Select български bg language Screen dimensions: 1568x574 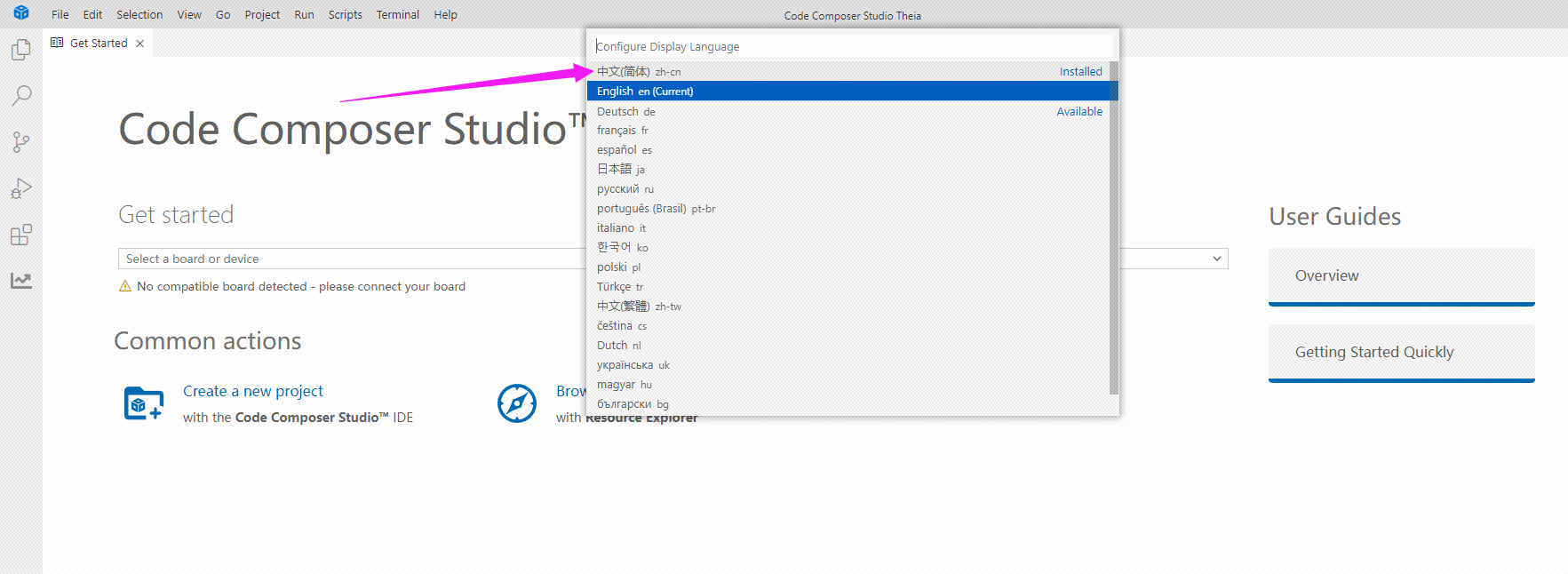848,404
